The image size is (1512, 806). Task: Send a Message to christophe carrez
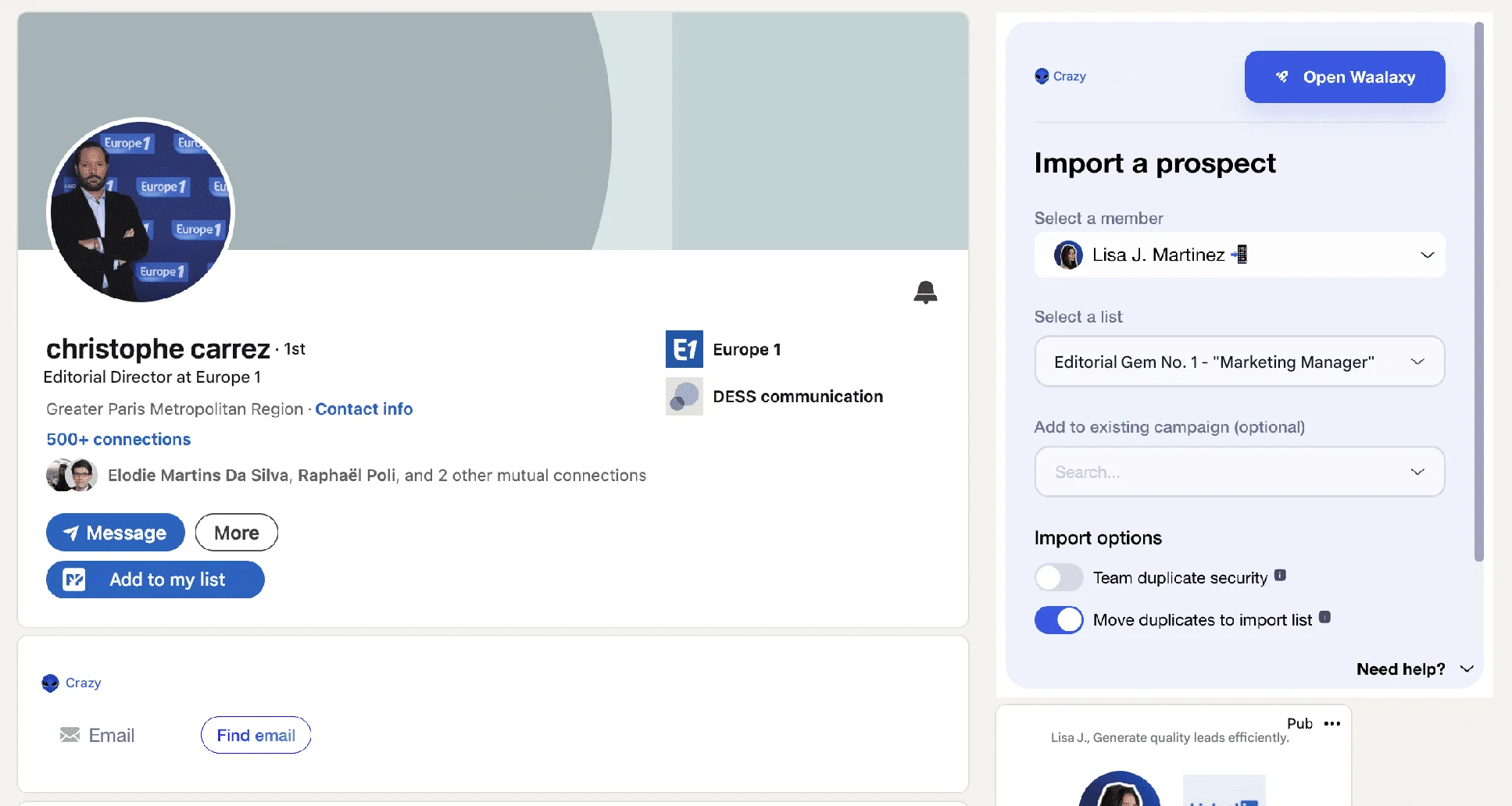pos(116,533)
